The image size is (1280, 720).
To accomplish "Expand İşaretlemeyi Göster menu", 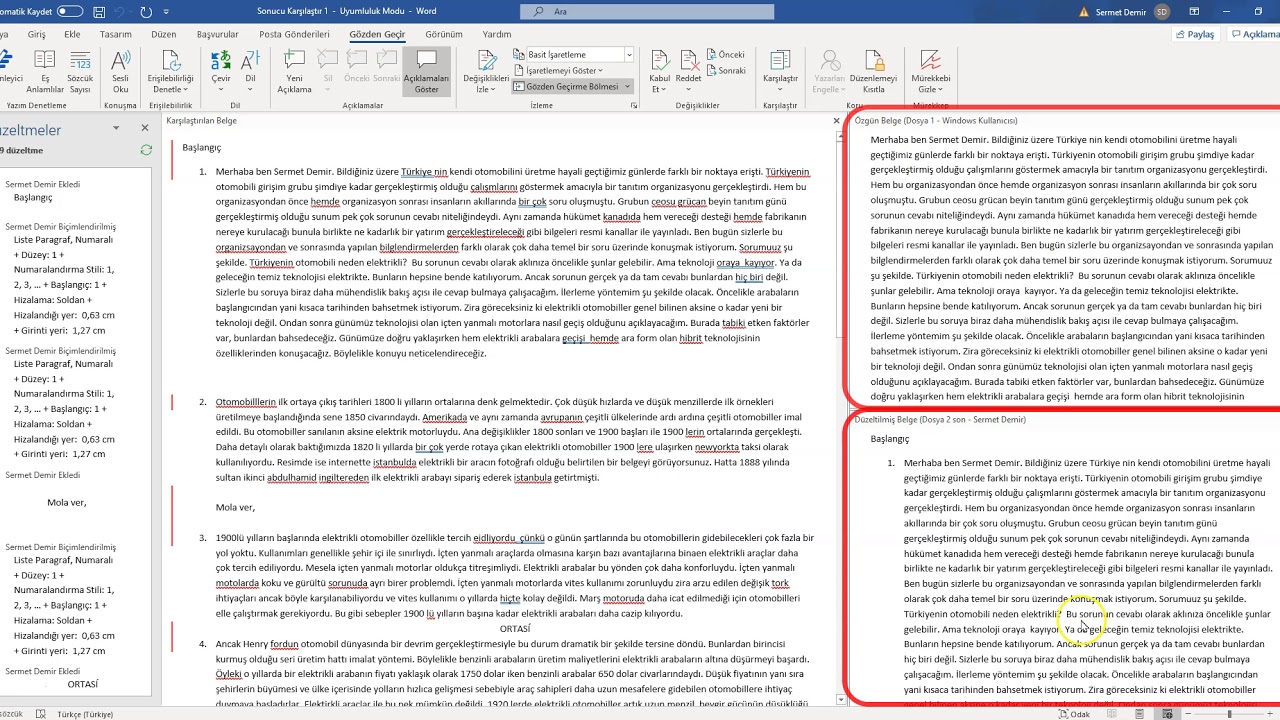I will click(x=565, y=70).
